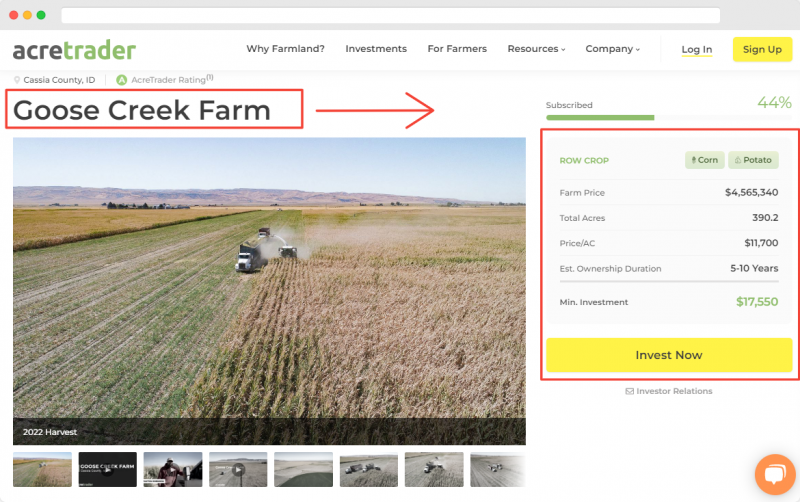Click the ROW CROP label
The height and width of the screenshot is (502, 800).
point(584,161)
